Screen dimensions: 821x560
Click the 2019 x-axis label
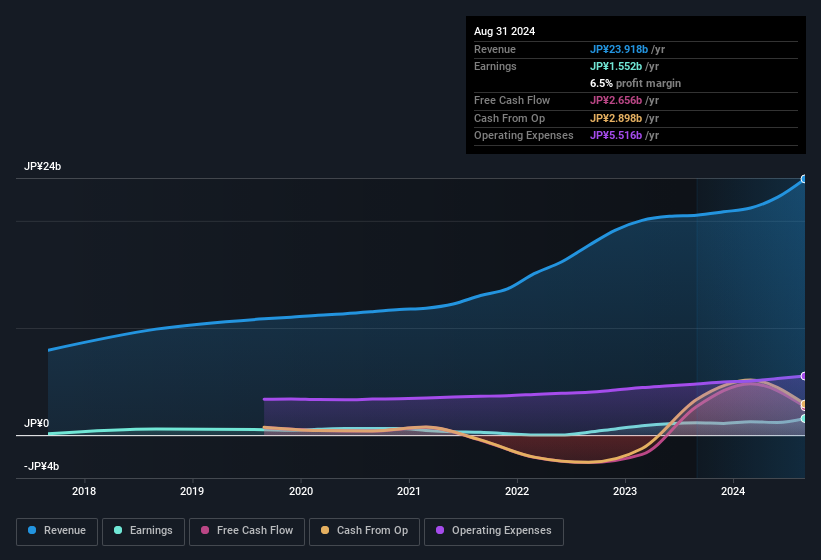point(192,491)
